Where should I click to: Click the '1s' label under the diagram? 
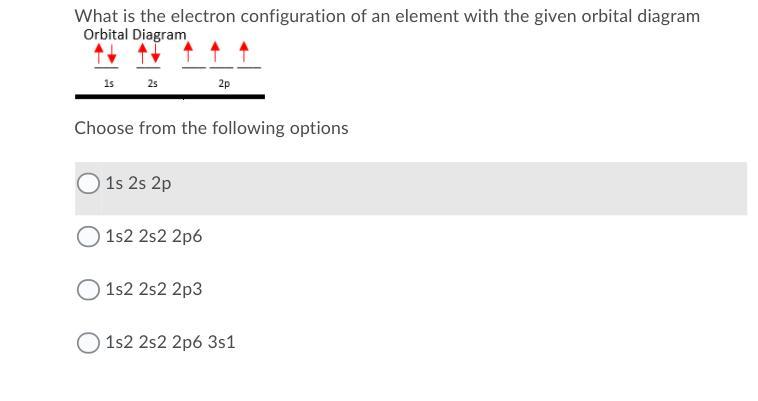pyautogui.click(x=108, y=84)
